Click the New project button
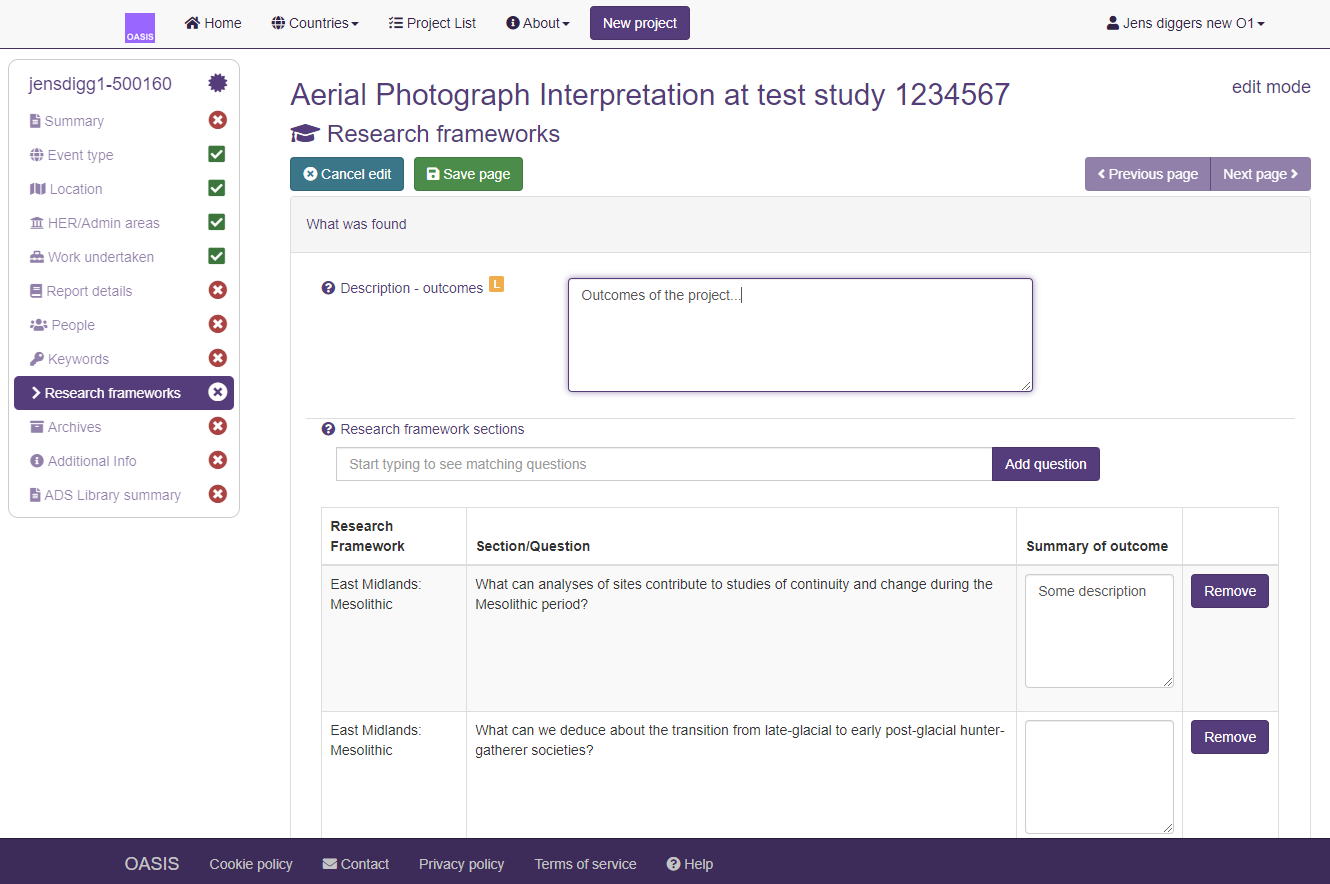The image size is (1330, 884). [640, 23]
